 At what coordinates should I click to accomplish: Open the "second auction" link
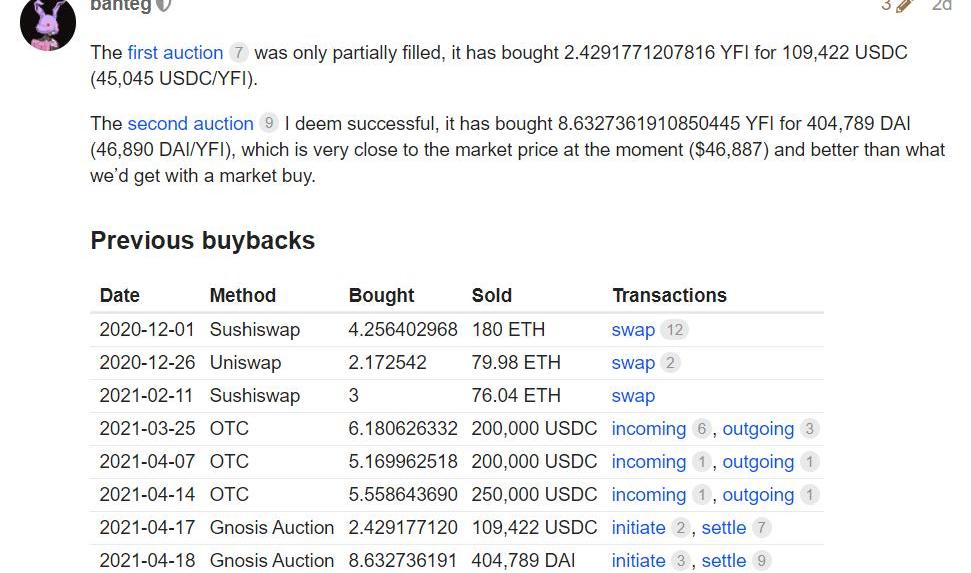190,123
